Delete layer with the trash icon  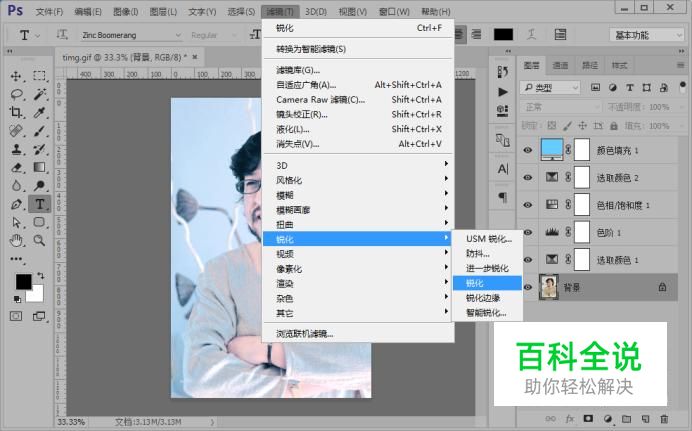(664, 419)
